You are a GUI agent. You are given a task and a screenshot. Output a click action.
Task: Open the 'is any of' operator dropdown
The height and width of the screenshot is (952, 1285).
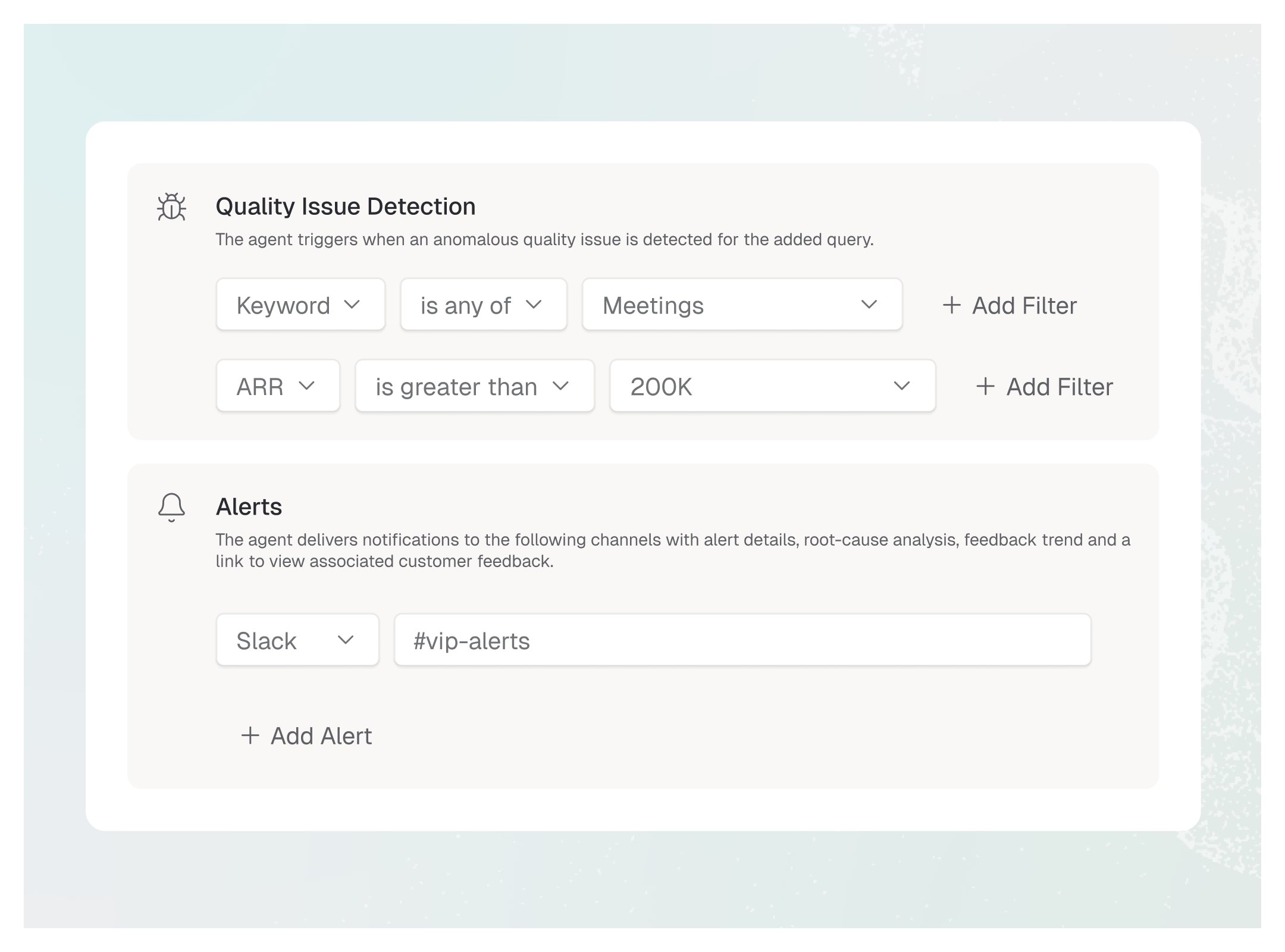pos(483,305)
